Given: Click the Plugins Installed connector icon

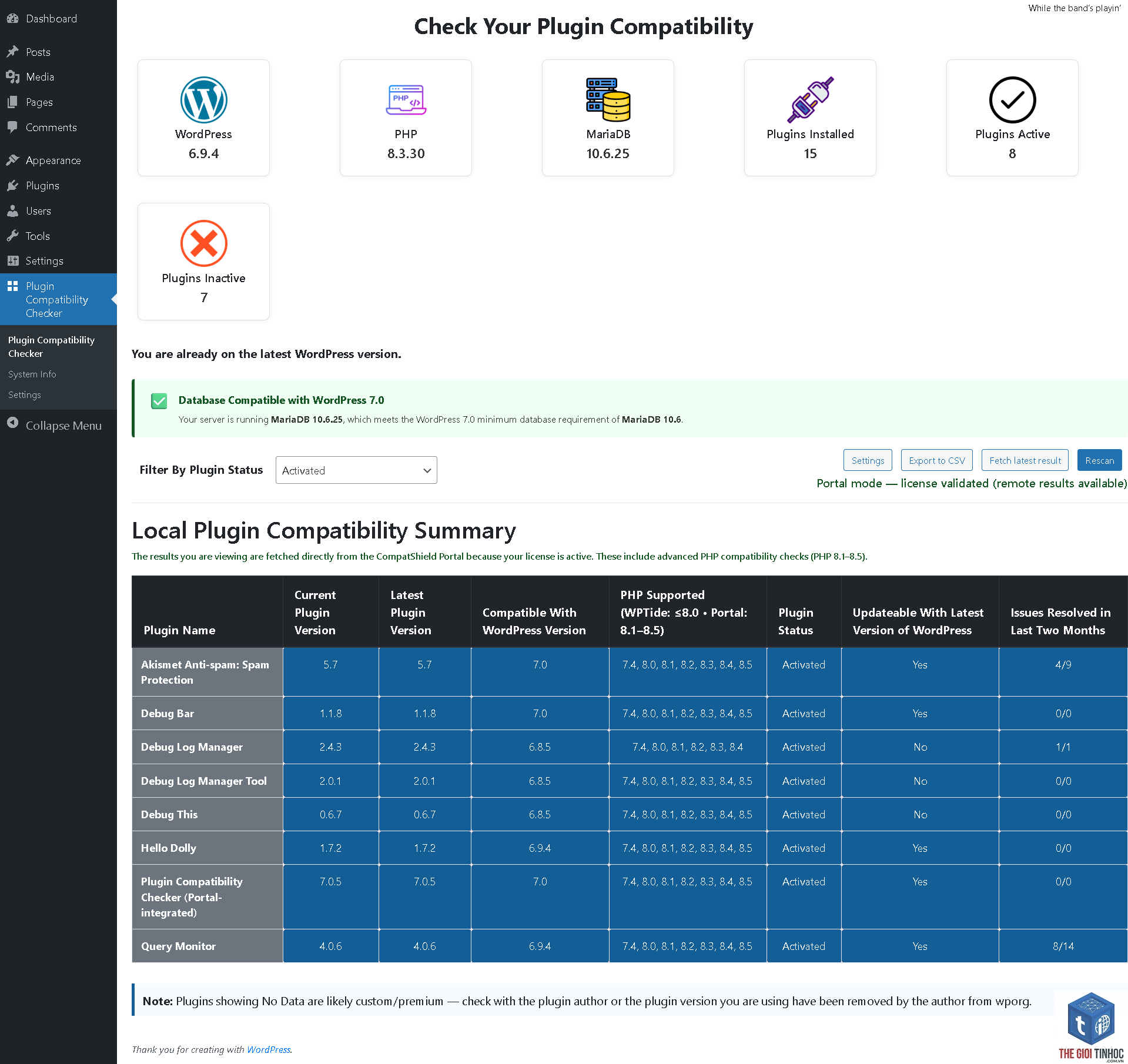Looking at the screenshot, I should pyautogui.click(x=810, y=100).
